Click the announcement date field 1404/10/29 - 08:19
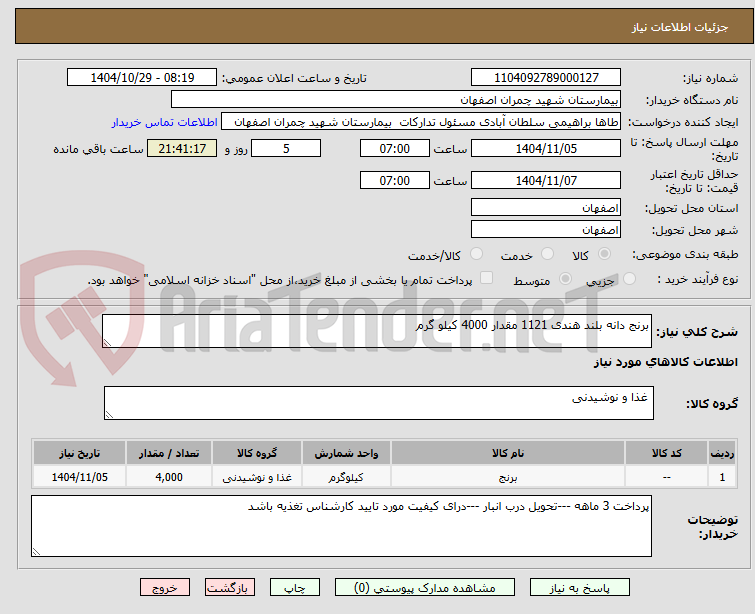The width and height of the screenshot is (755, 614). tap(142, 78)
